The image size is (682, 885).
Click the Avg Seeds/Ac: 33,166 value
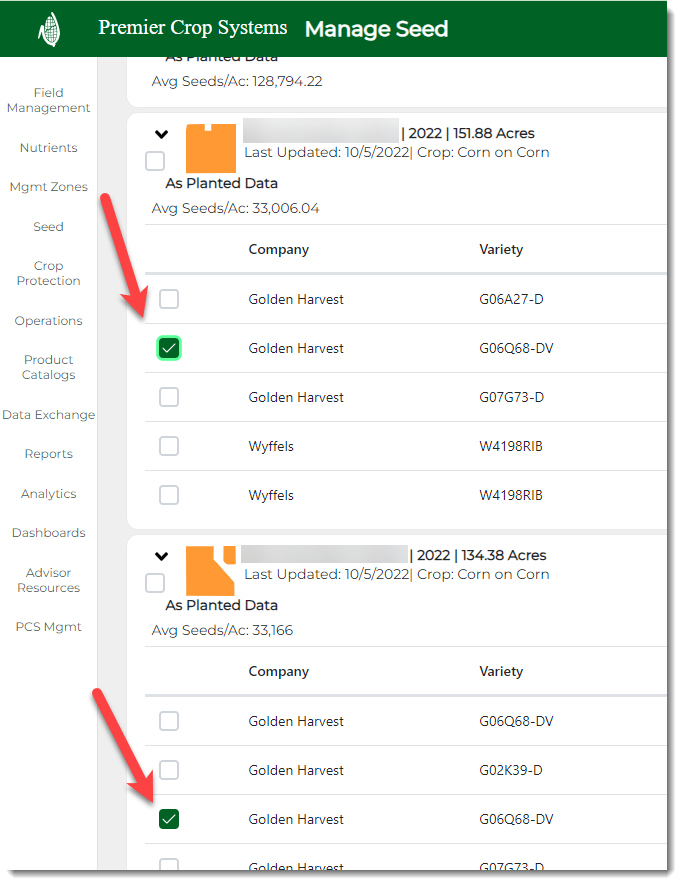coord(222,630)
